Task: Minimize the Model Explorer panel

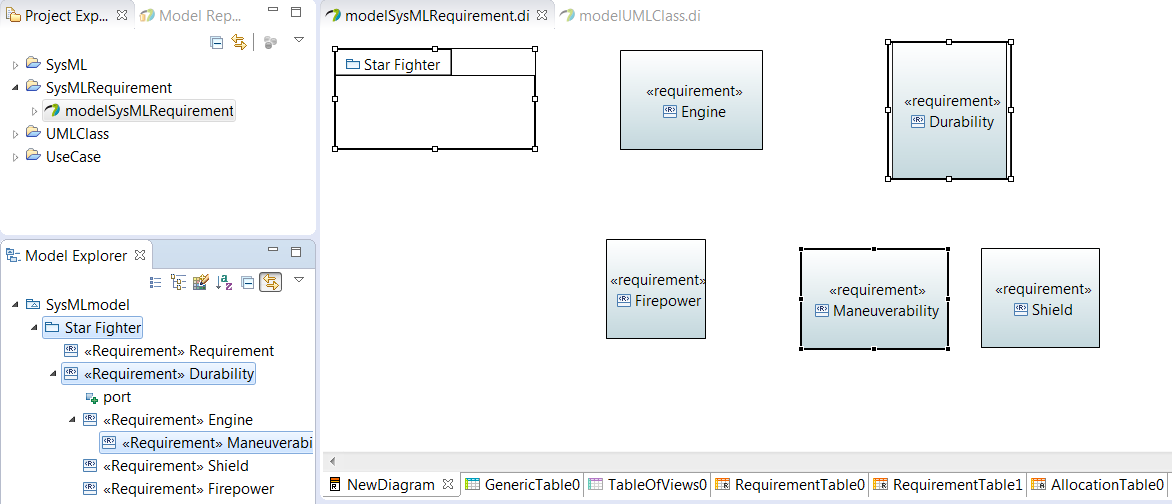Action: point(273,251)
